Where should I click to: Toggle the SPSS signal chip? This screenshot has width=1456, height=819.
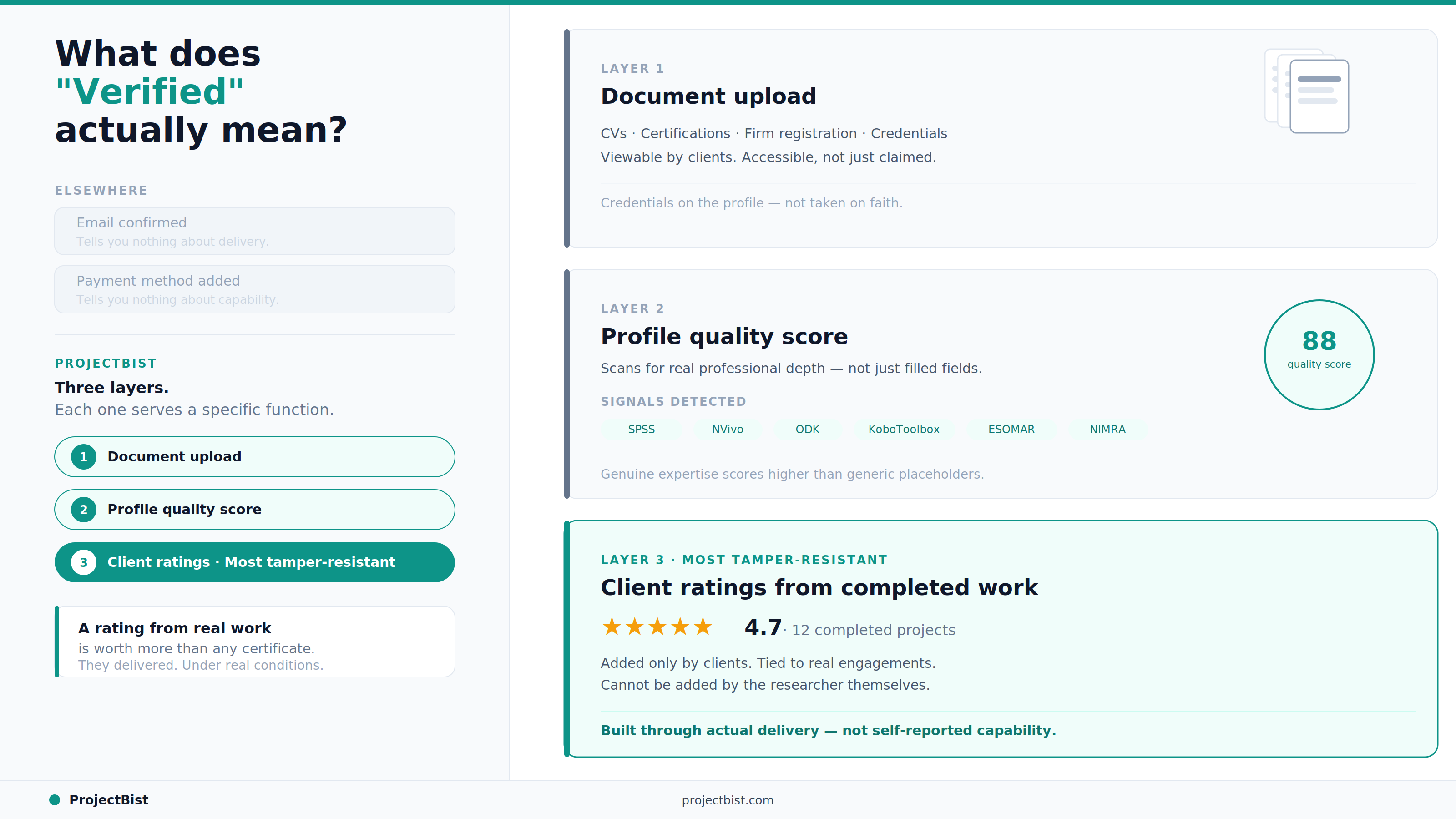642,429
